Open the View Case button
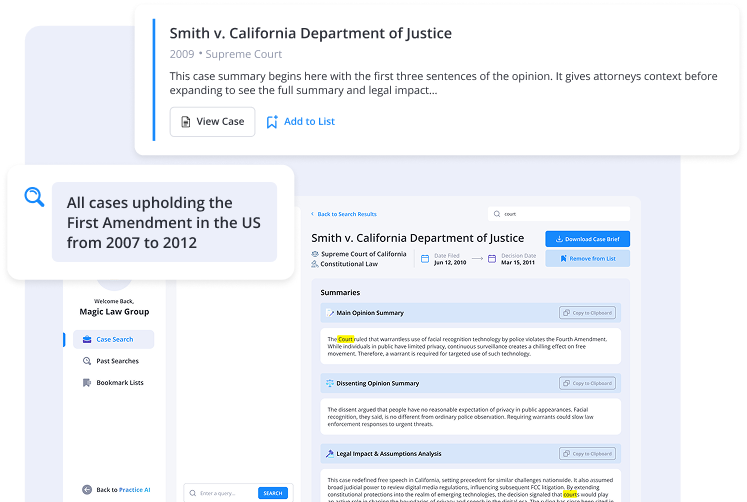Screen dimensions: 747x502 point(212,122)
